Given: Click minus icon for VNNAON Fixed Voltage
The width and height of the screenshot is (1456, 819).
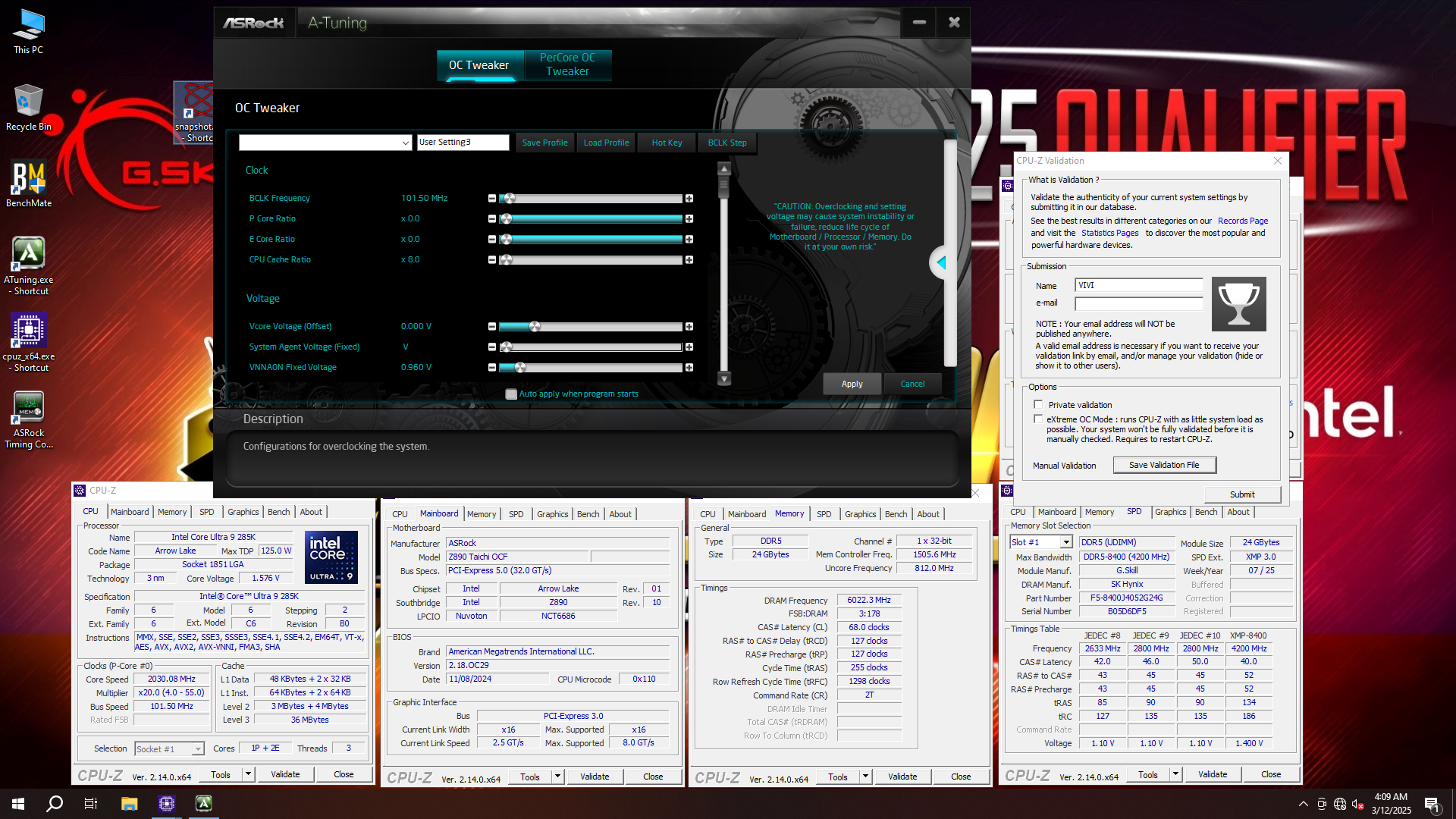Looking at the screenshot, I should click(x=492, y=368).
